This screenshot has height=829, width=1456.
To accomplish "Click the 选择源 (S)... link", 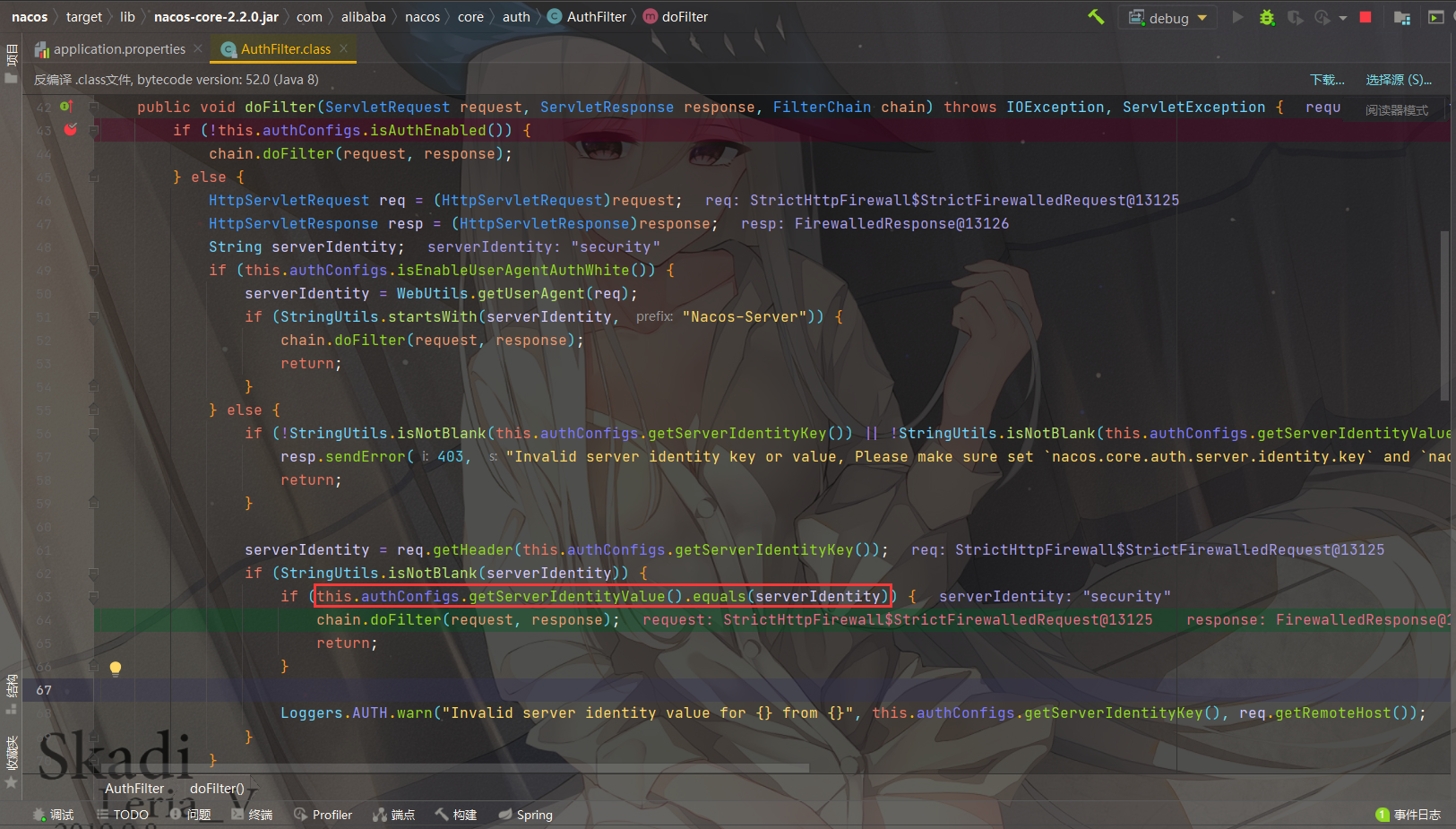I will pos(1399,80).
